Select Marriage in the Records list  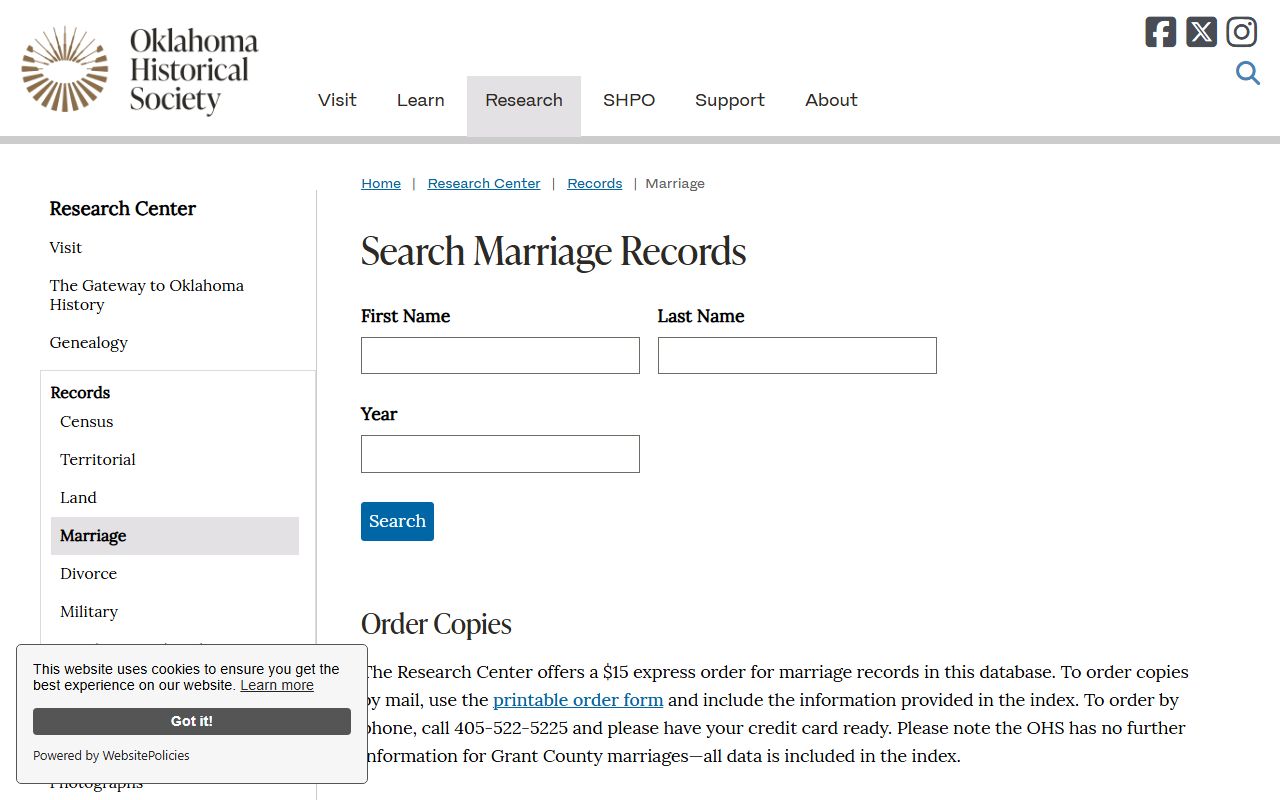point(175,536)
